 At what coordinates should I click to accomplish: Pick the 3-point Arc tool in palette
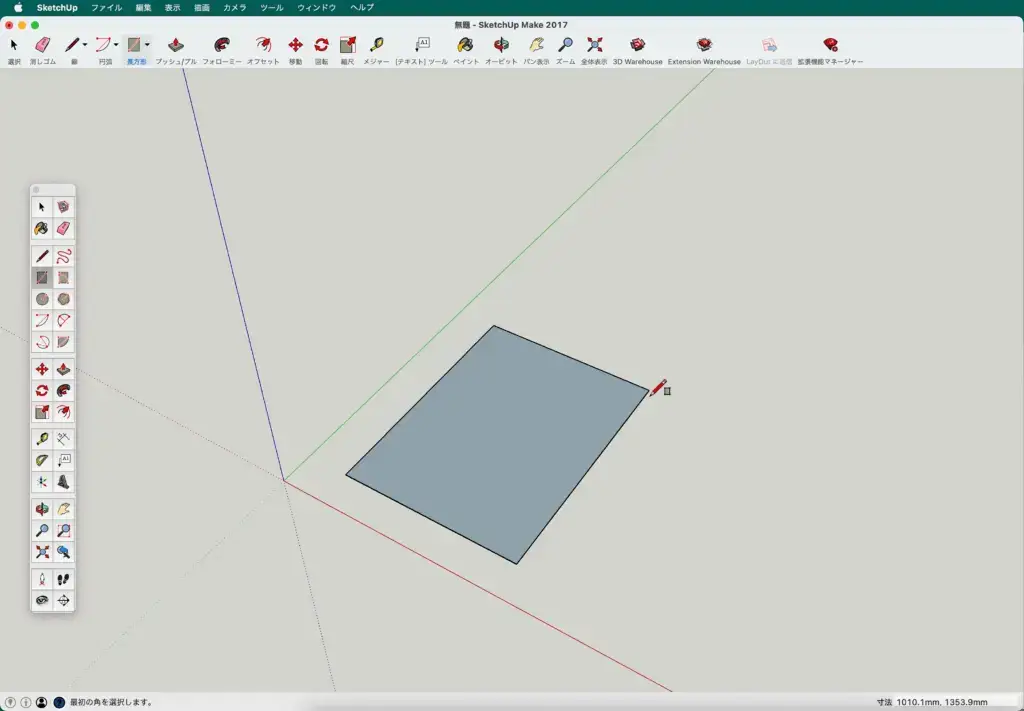click(42, 342)
